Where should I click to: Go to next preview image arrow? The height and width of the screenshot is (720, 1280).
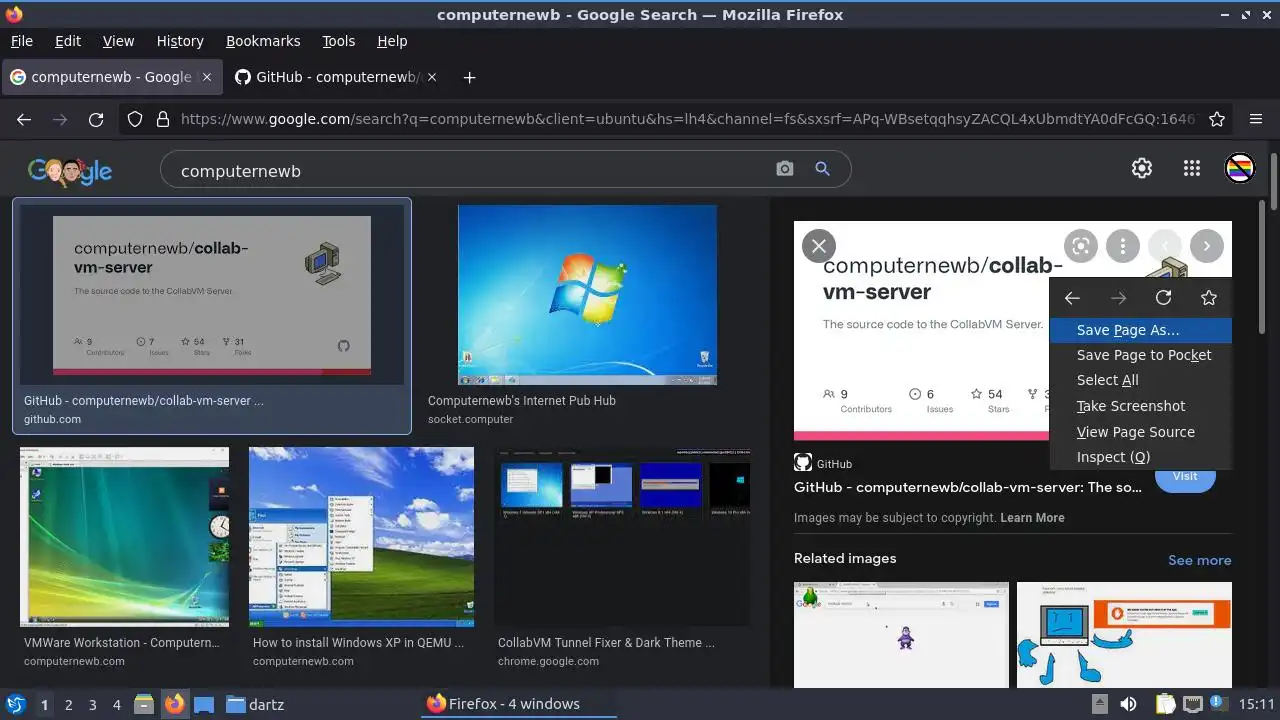coord(1207,245)
